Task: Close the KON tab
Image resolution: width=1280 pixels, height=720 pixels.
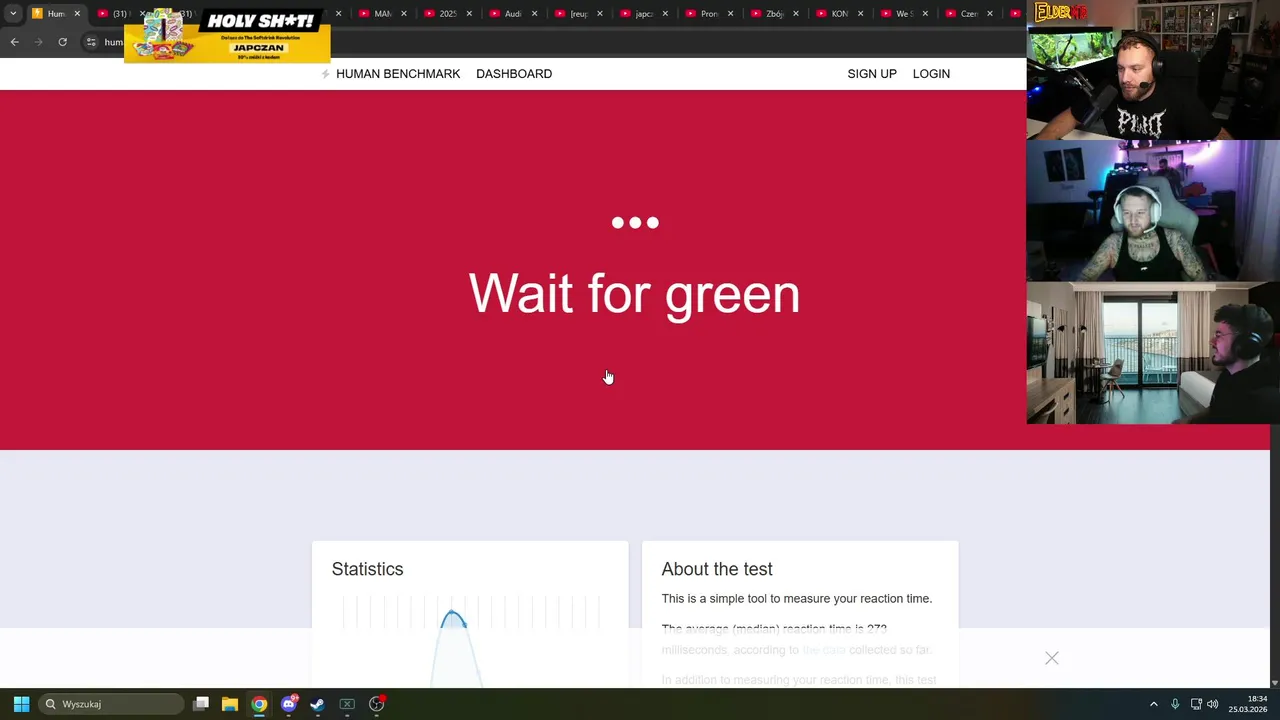Action: coord(860,14)
